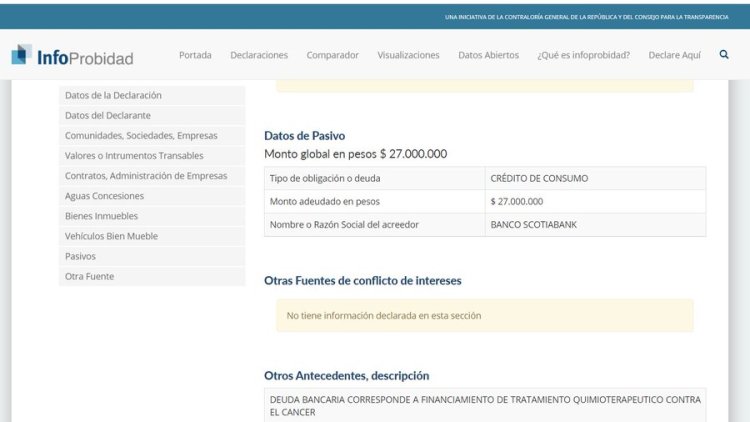Viewport: 750px width, 422px height.
Task: Open the Declaraciones menu item
Action: coord(259,55)
